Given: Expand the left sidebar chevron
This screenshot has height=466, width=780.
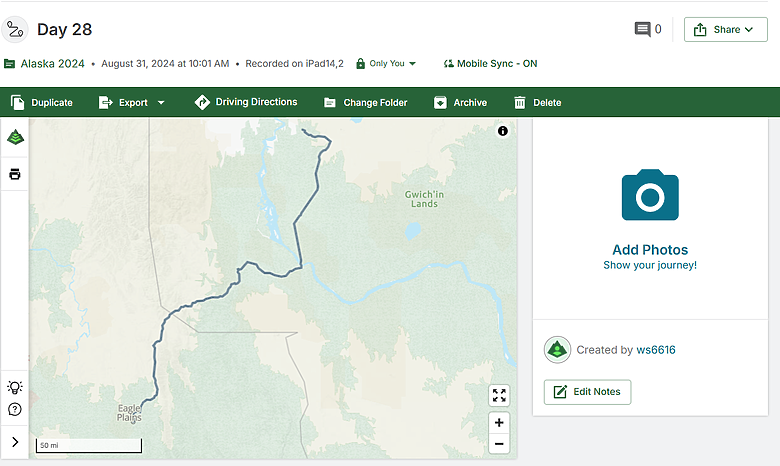Looking at the screenshot, I should [15, 442].
